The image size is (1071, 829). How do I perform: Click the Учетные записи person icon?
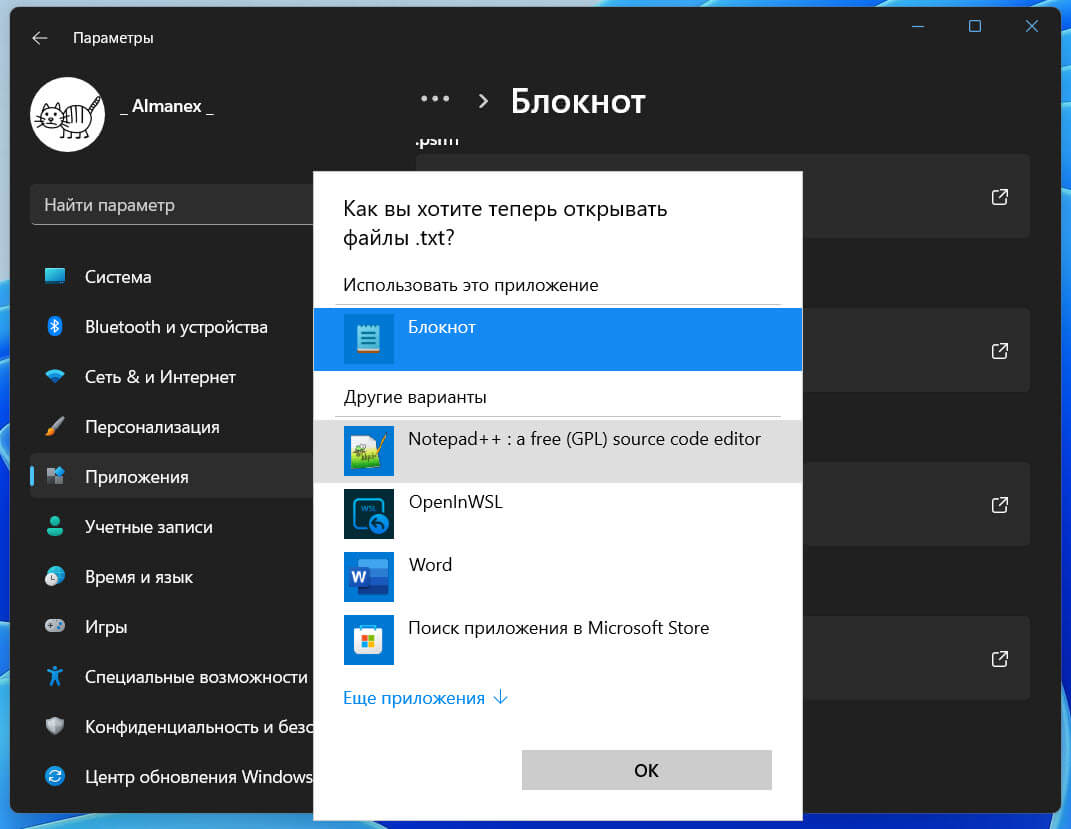(55, 526)
